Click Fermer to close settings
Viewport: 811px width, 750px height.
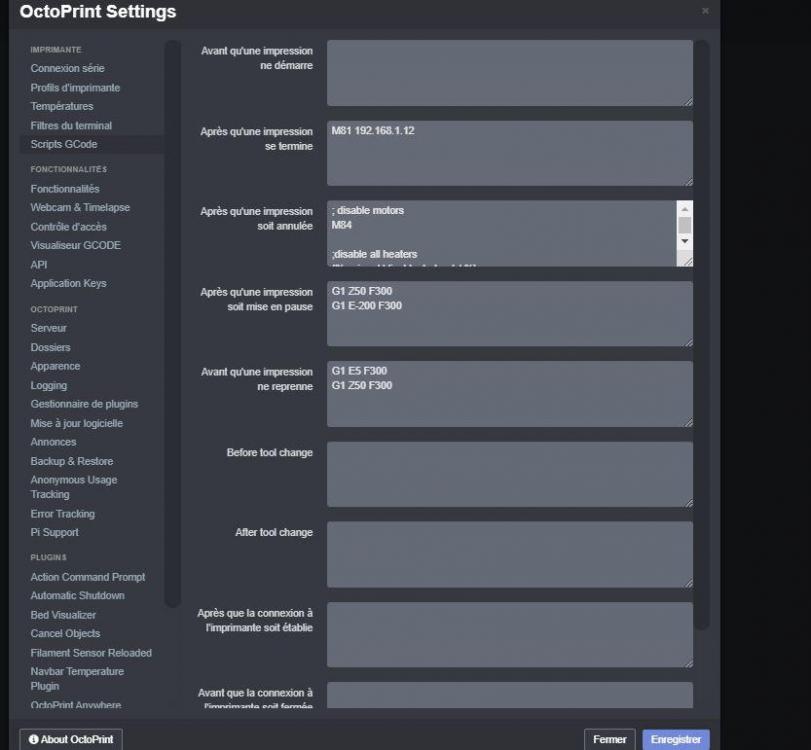(x=609, y=740)
